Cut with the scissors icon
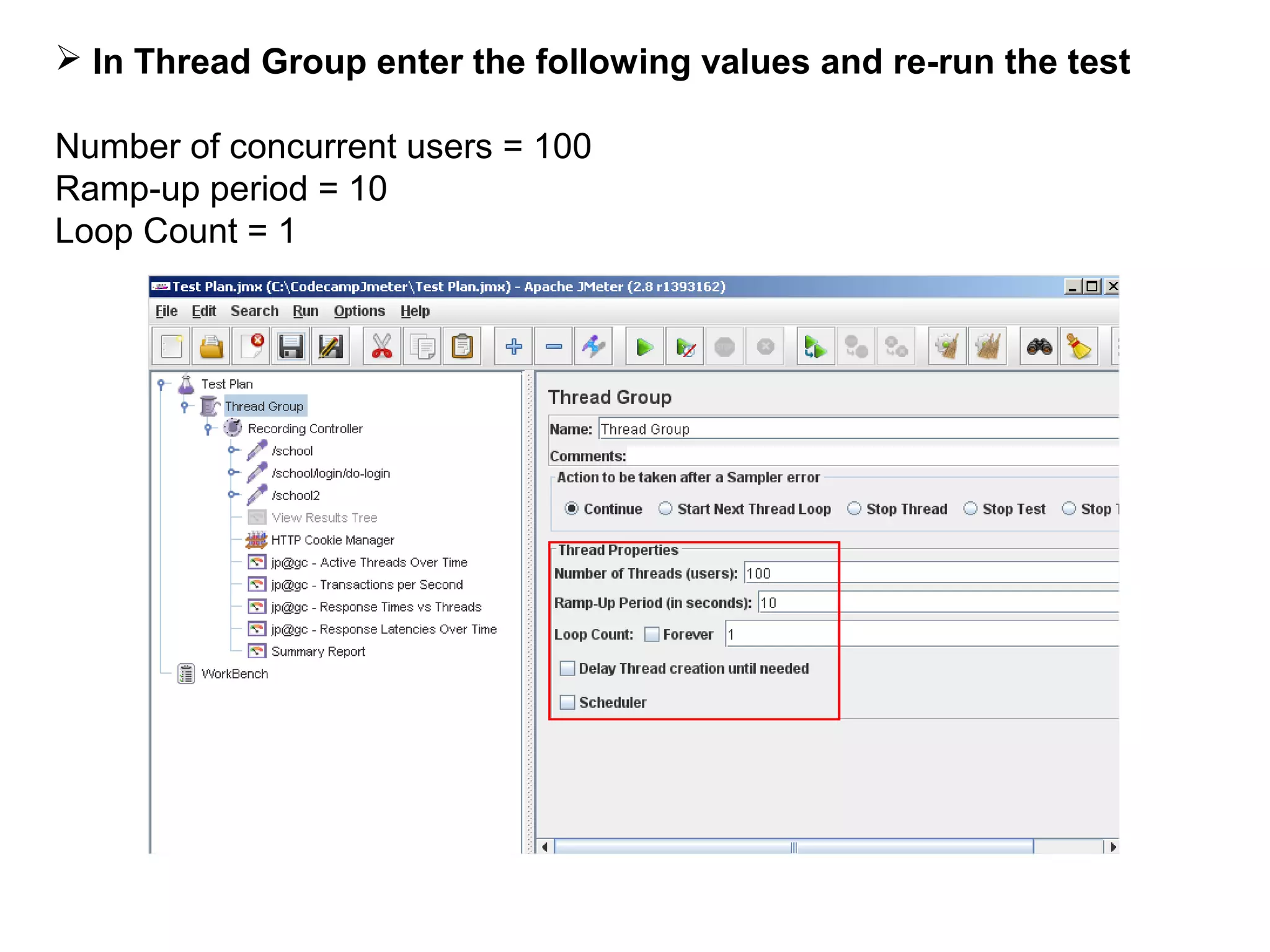Viewport: 1270px width, 952px height. pos(382,346)
